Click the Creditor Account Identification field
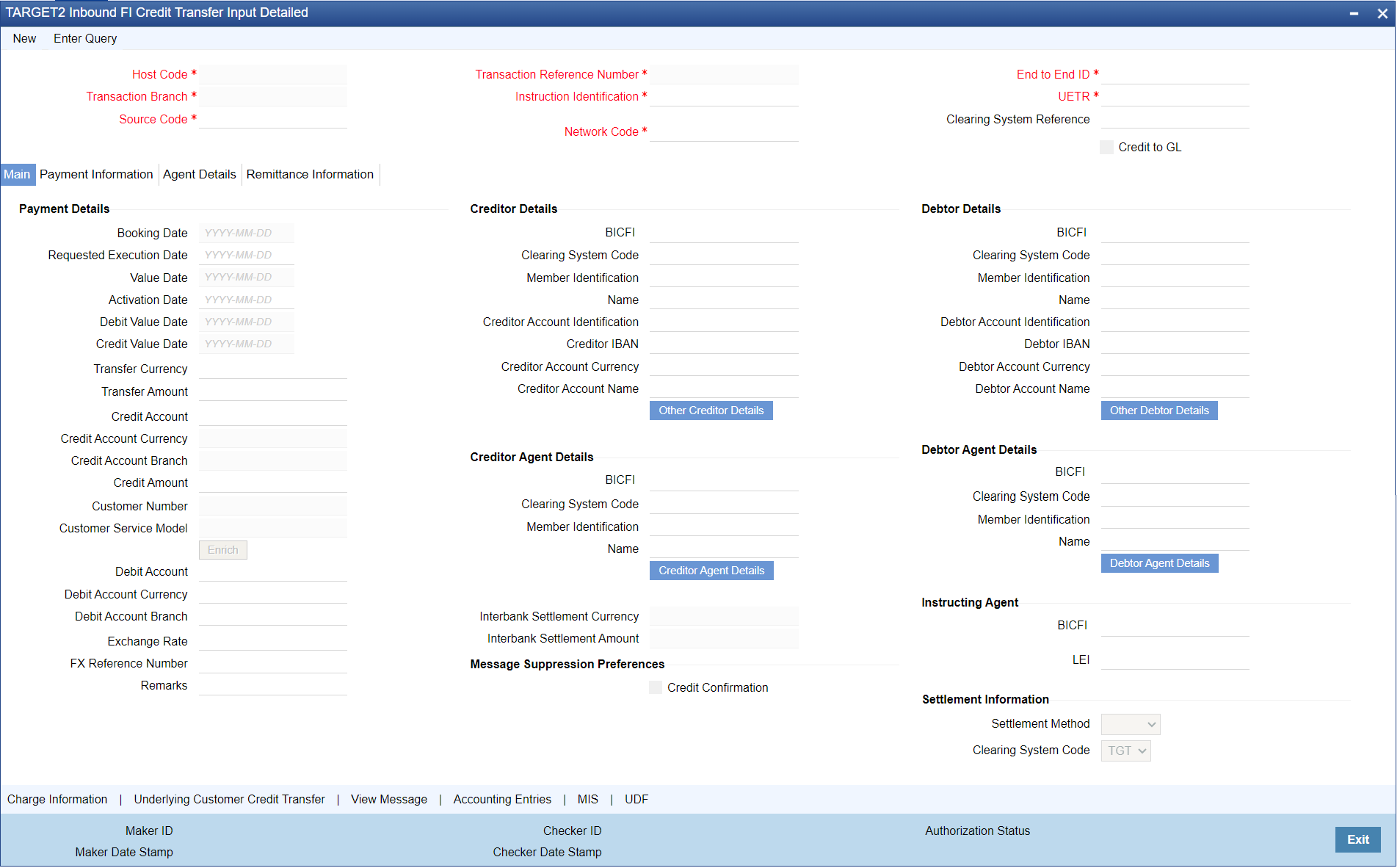The width and height of the screenshot is (1400, 868). 724,322
